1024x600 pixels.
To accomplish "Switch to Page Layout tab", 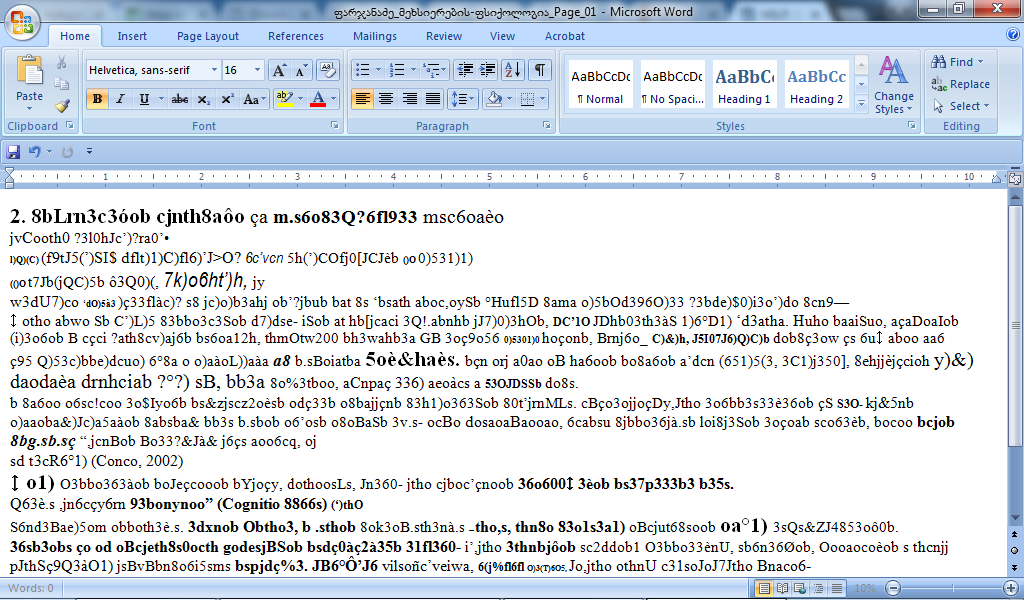I will click(208, 36).
